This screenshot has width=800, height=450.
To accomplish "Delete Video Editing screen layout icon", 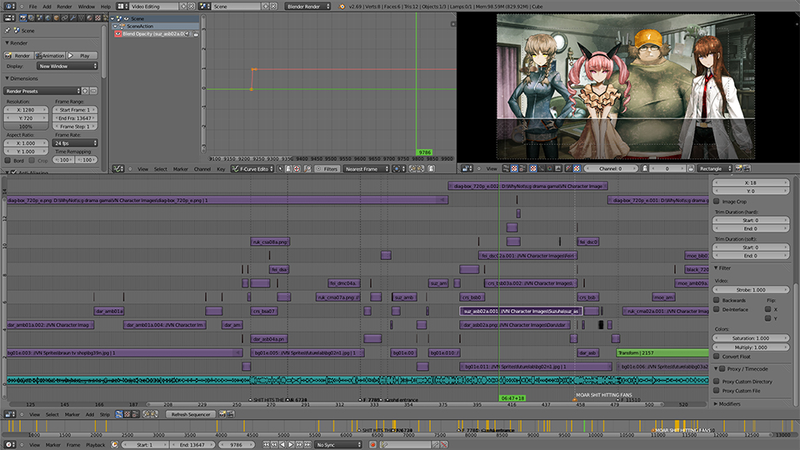I will point(191,6).
